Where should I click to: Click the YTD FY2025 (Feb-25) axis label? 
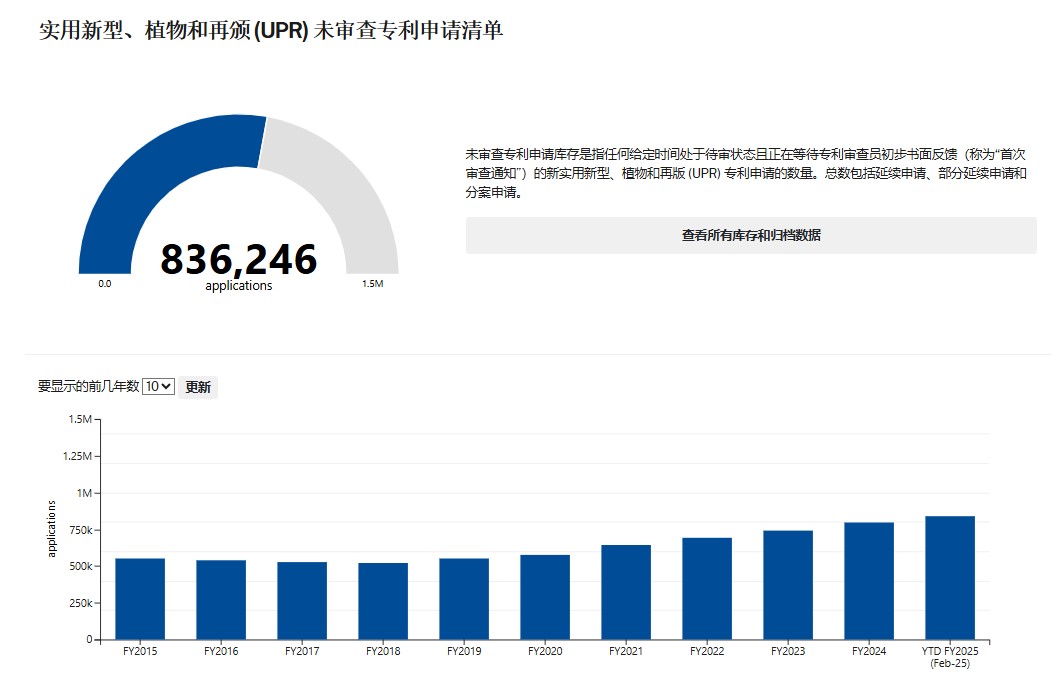click(950, 656)
